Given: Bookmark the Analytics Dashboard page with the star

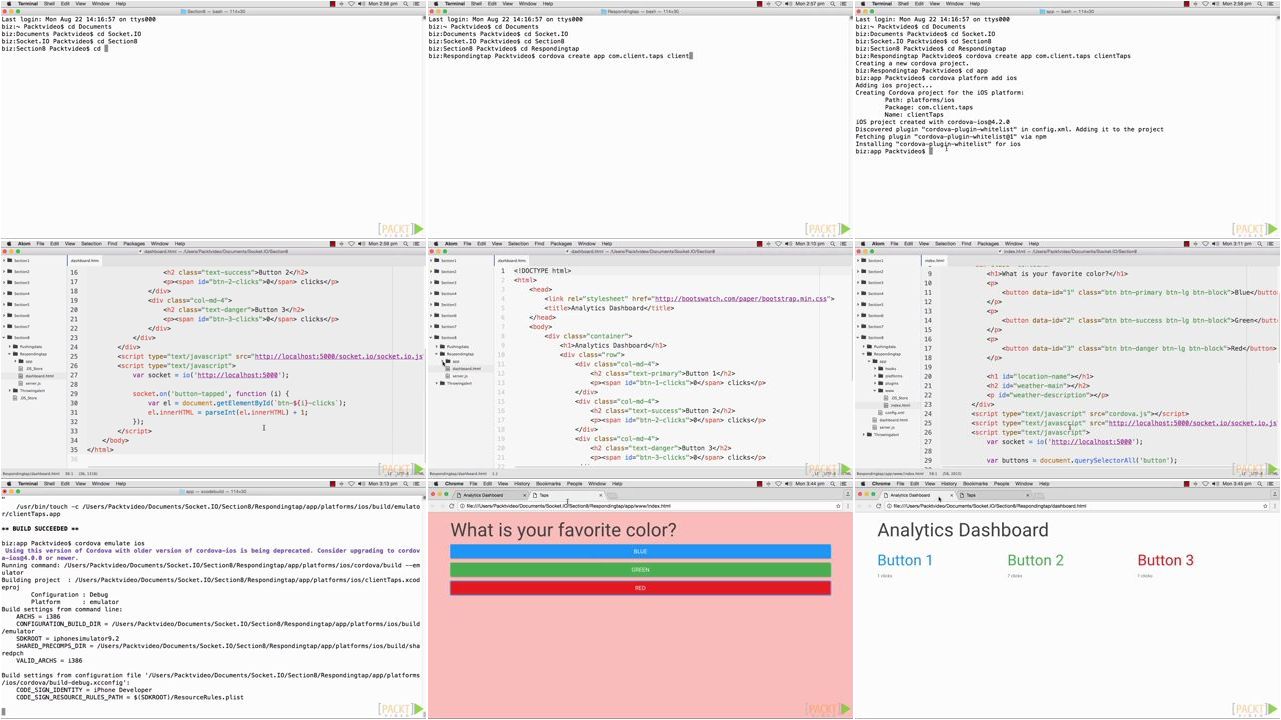Looking at the screenshot, I should click(x=1265, y=506).
